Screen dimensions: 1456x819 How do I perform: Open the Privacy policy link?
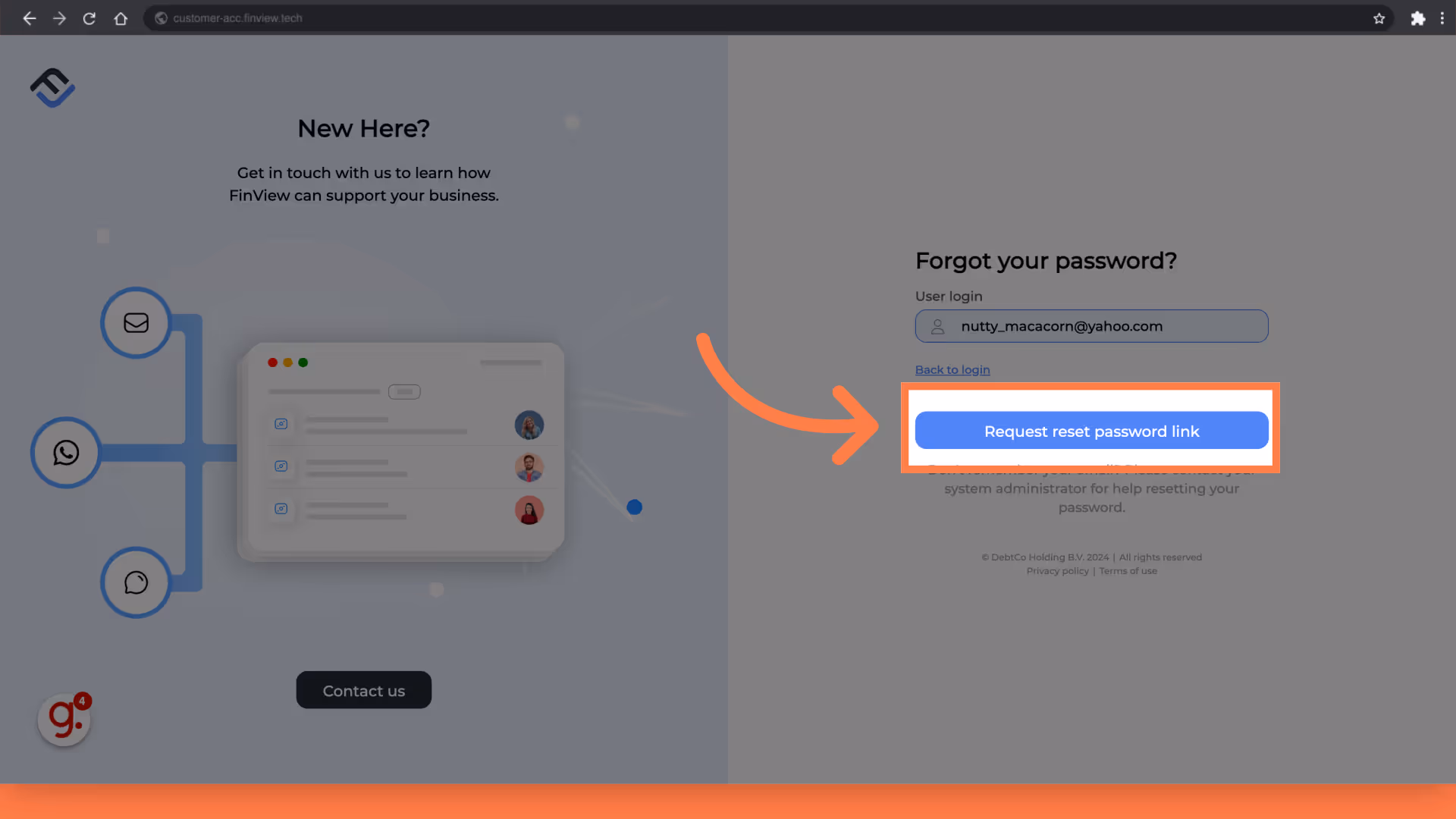(1057, 571)
